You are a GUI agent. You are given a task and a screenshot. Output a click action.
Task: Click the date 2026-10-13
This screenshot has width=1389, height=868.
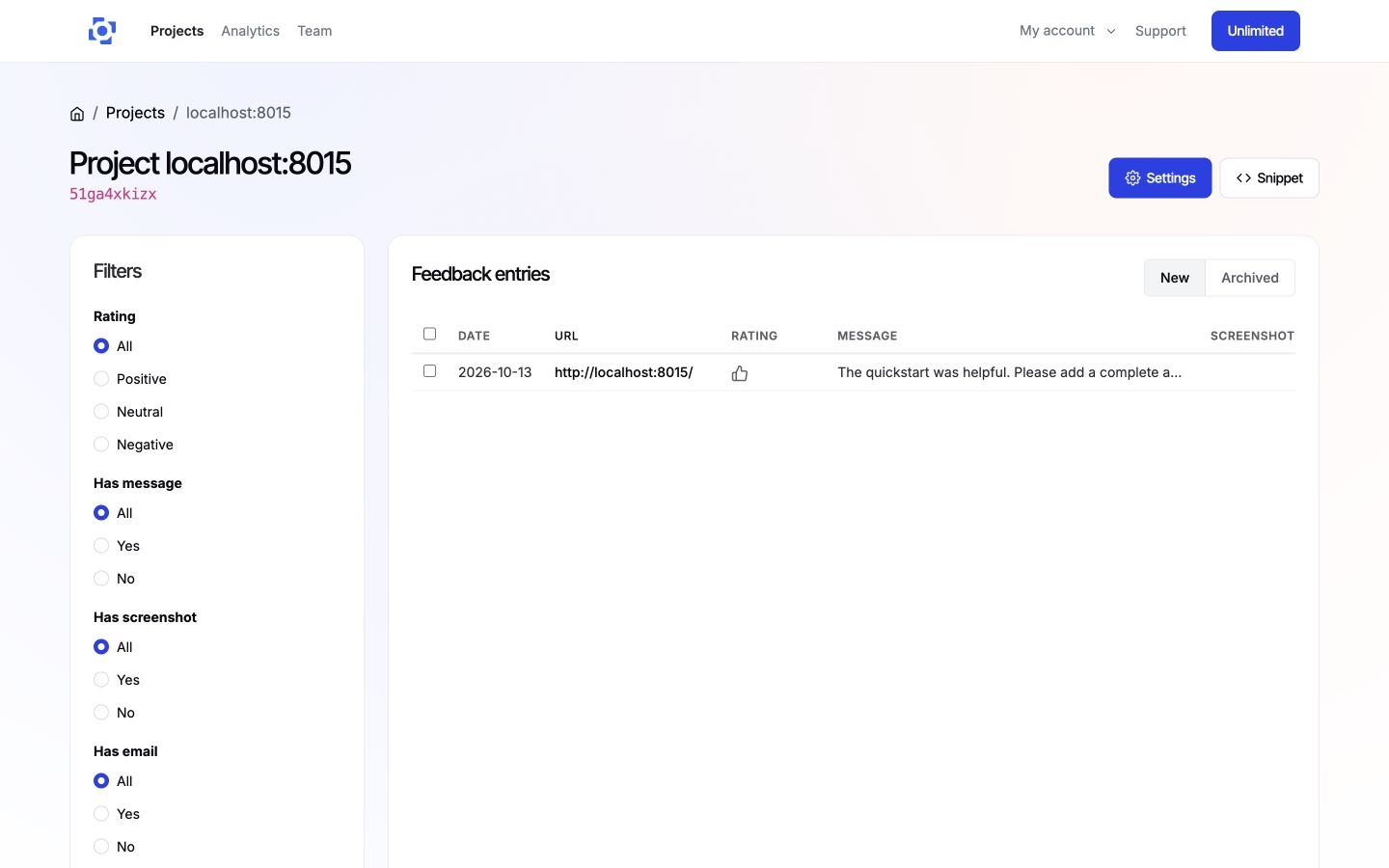tap(495, 372)
